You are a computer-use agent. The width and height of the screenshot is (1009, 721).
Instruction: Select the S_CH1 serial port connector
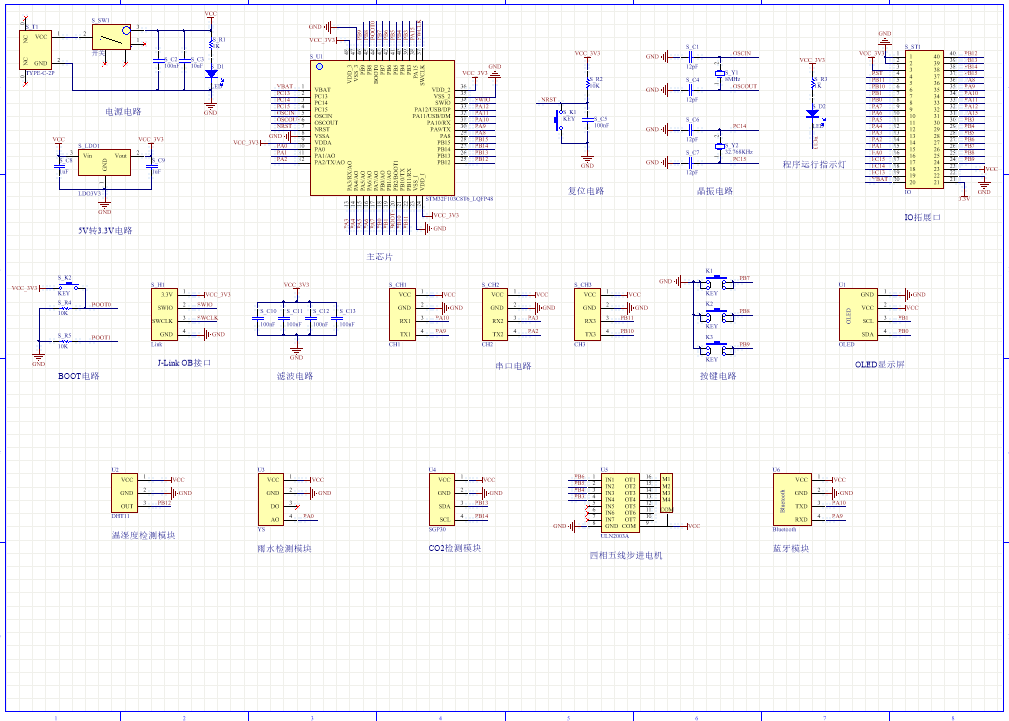tap(403, 313)
